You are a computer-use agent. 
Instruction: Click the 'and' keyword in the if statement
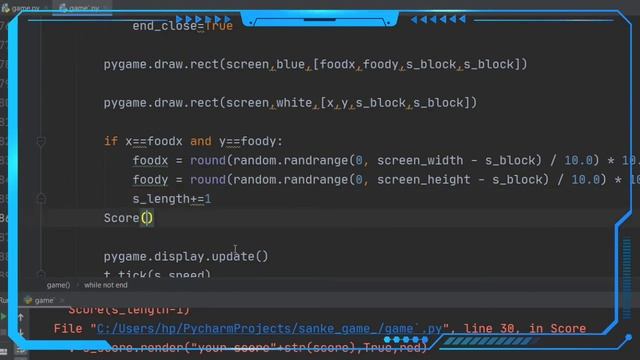[201, 141]
